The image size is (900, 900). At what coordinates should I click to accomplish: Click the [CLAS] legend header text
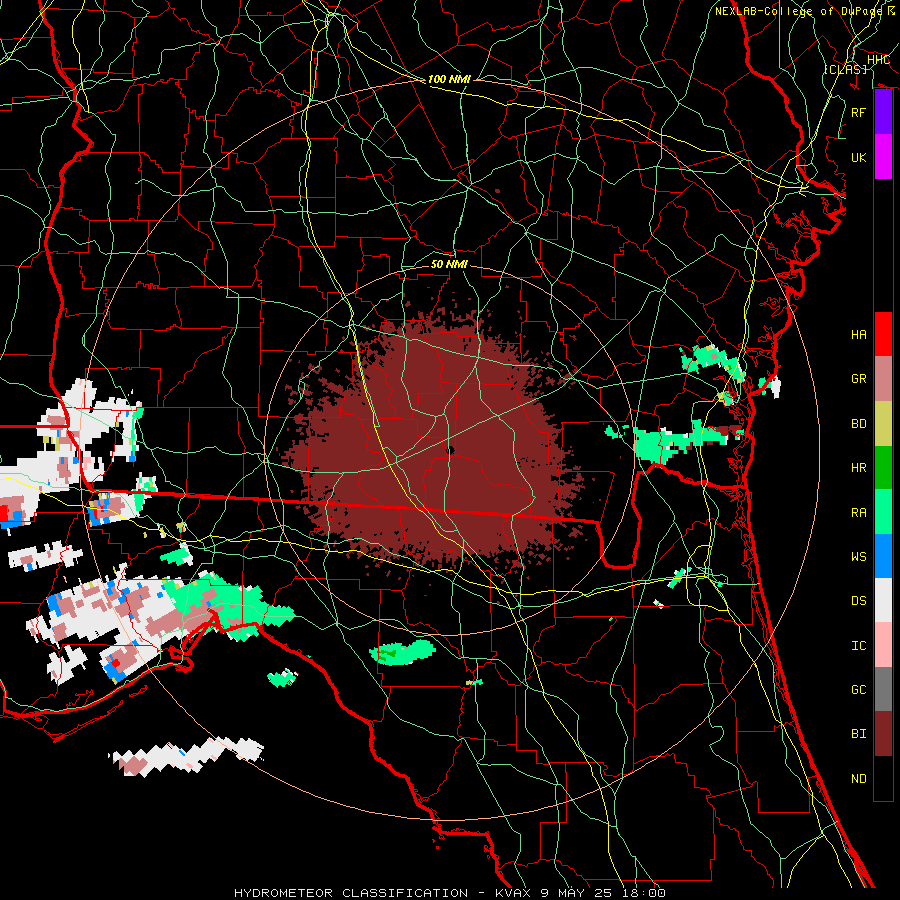pos(845,69)
